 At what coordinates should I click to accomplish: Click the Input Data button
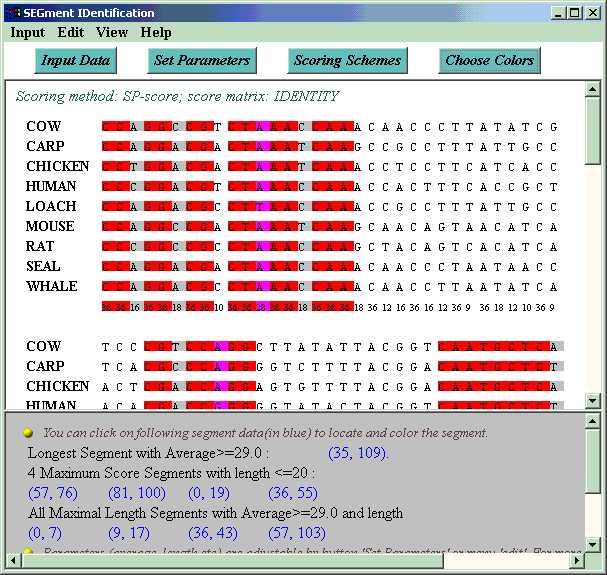75,61
